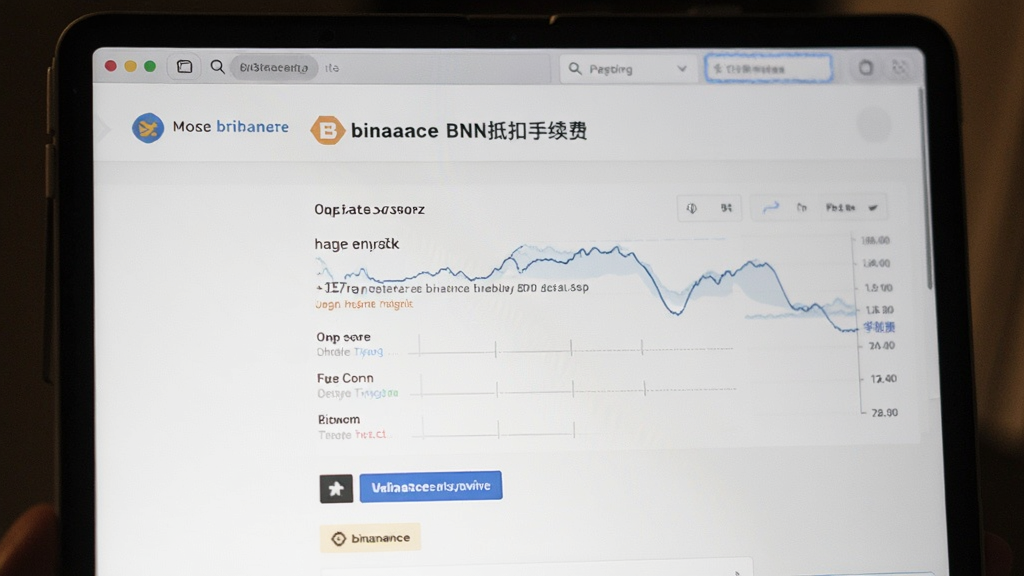Click the yellow minimize window button
Screen dimensions: 1024x576
130,66
